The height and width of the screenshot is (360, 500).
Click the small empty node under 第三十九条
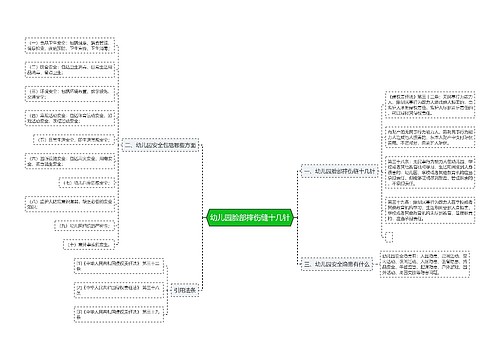(x=389, y=237)
